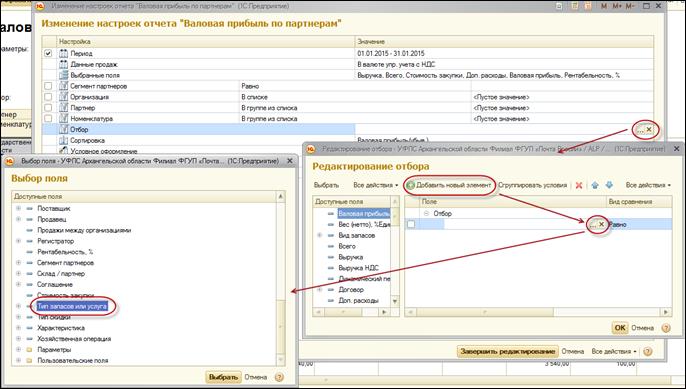
Task: Collapse the Отбор group in filter table
Action: [427, 214]
